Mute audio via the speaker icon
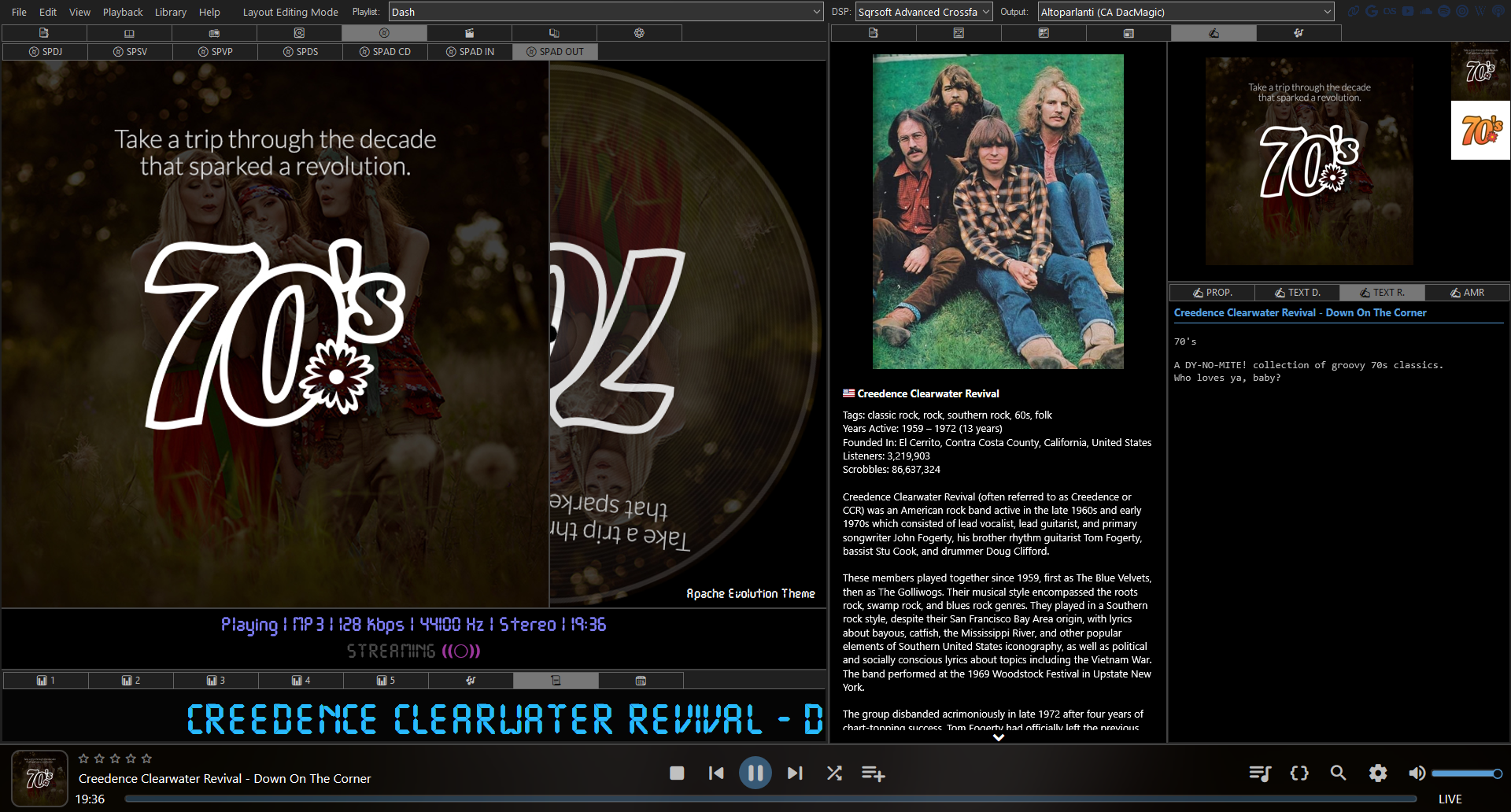The height and width of the screenshot is (812, 1511). click(1417, 773)
